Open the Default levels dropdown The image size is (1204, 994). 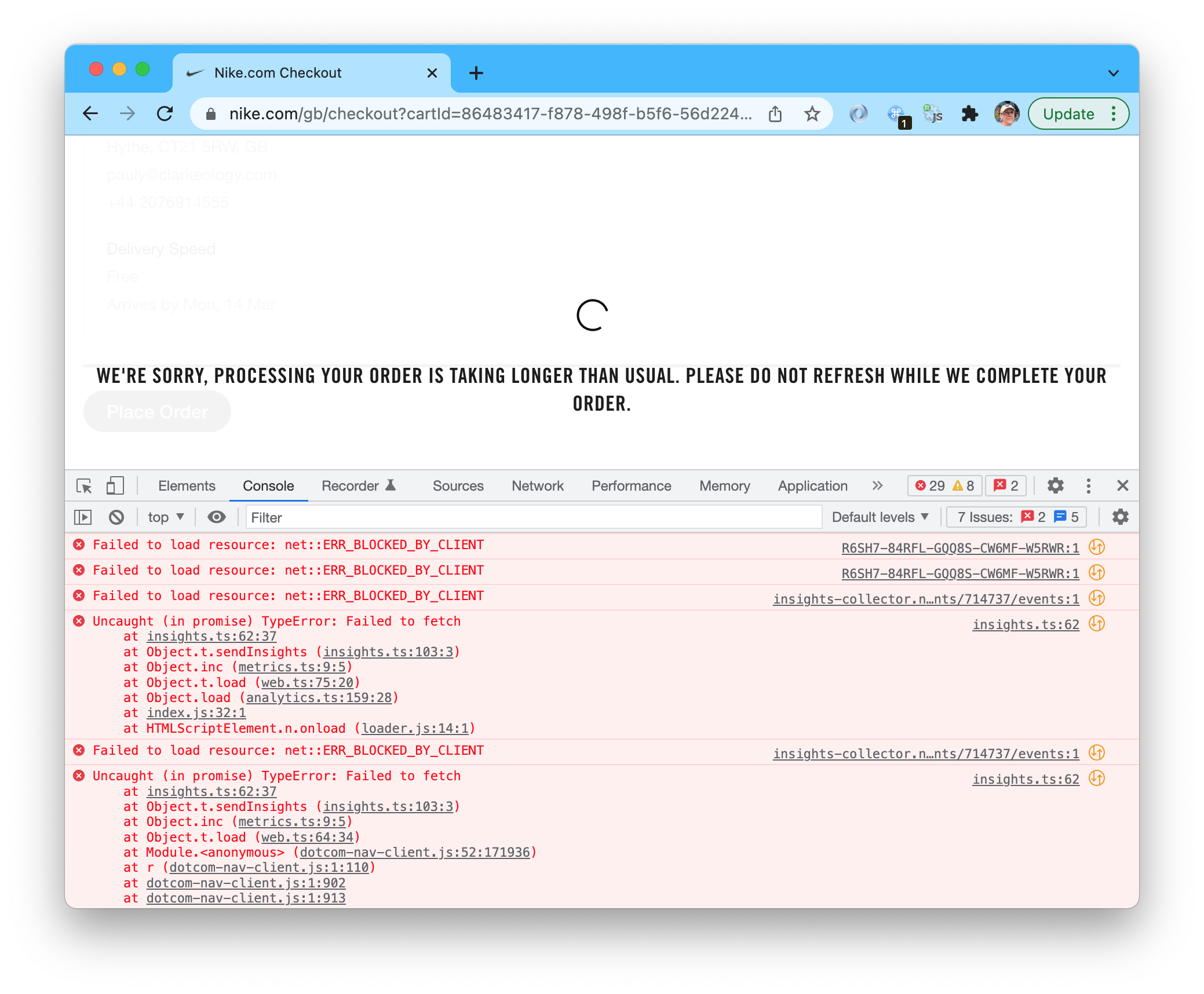pos(880,517)
